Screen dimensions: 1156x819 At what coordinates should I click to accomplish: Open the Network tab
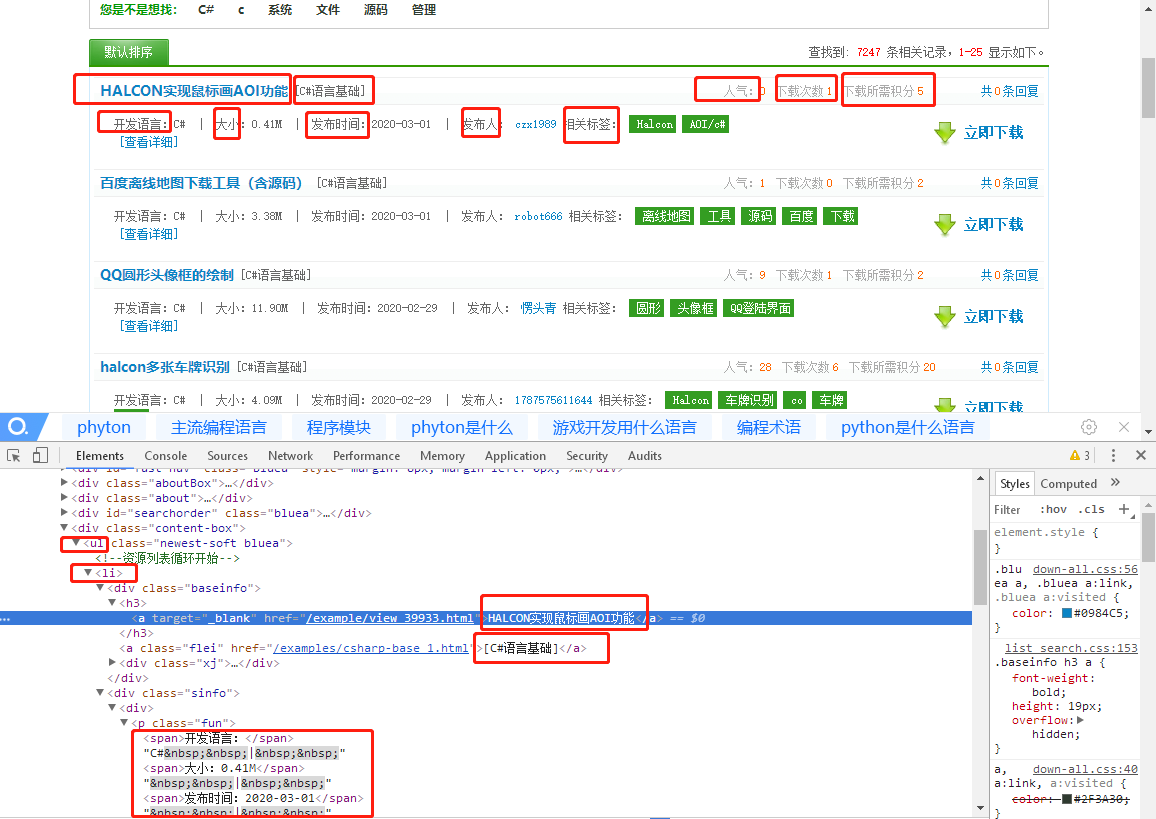290,456
